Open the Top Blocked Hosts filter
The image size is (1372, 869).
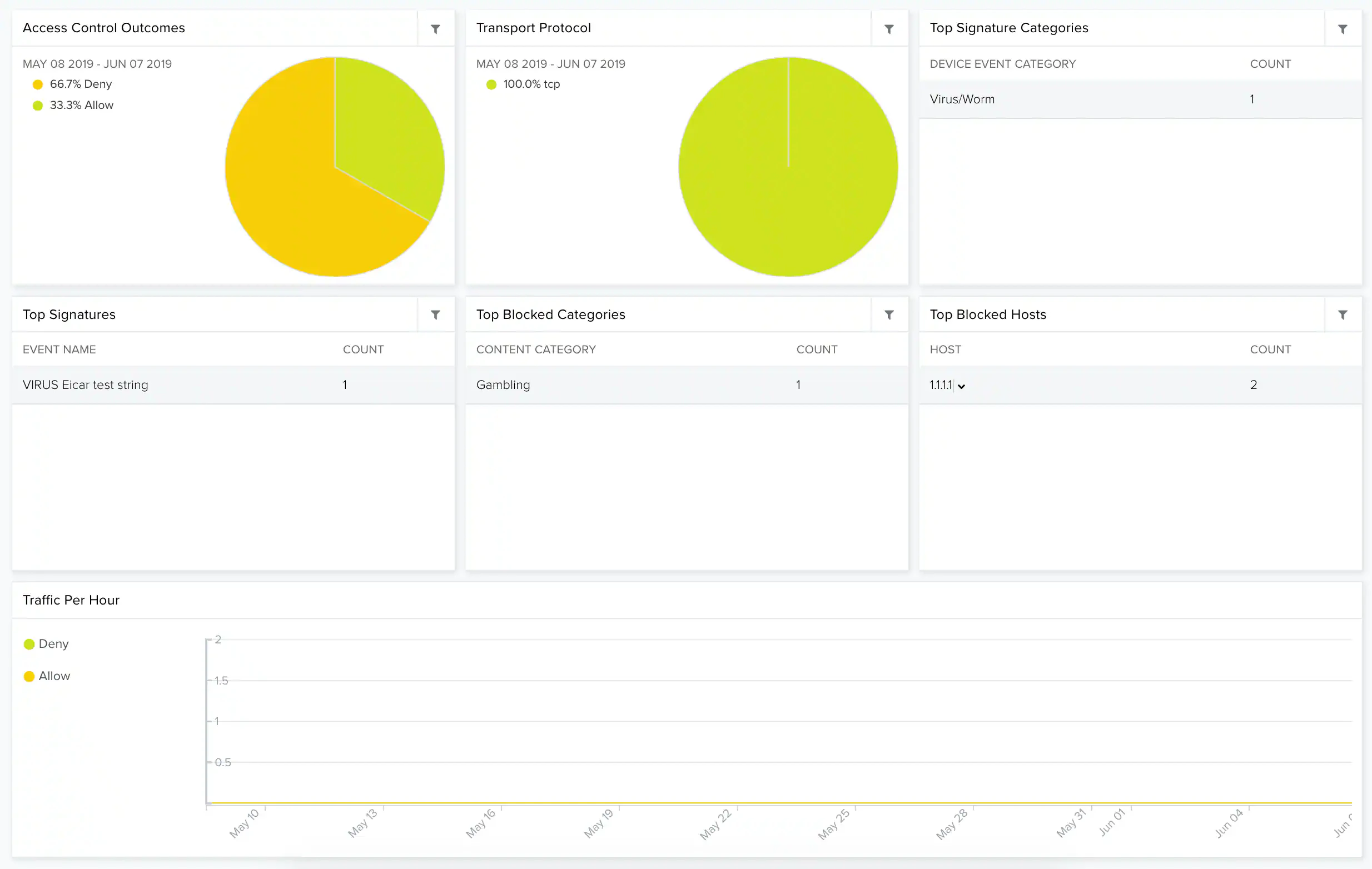(1343, 314)
